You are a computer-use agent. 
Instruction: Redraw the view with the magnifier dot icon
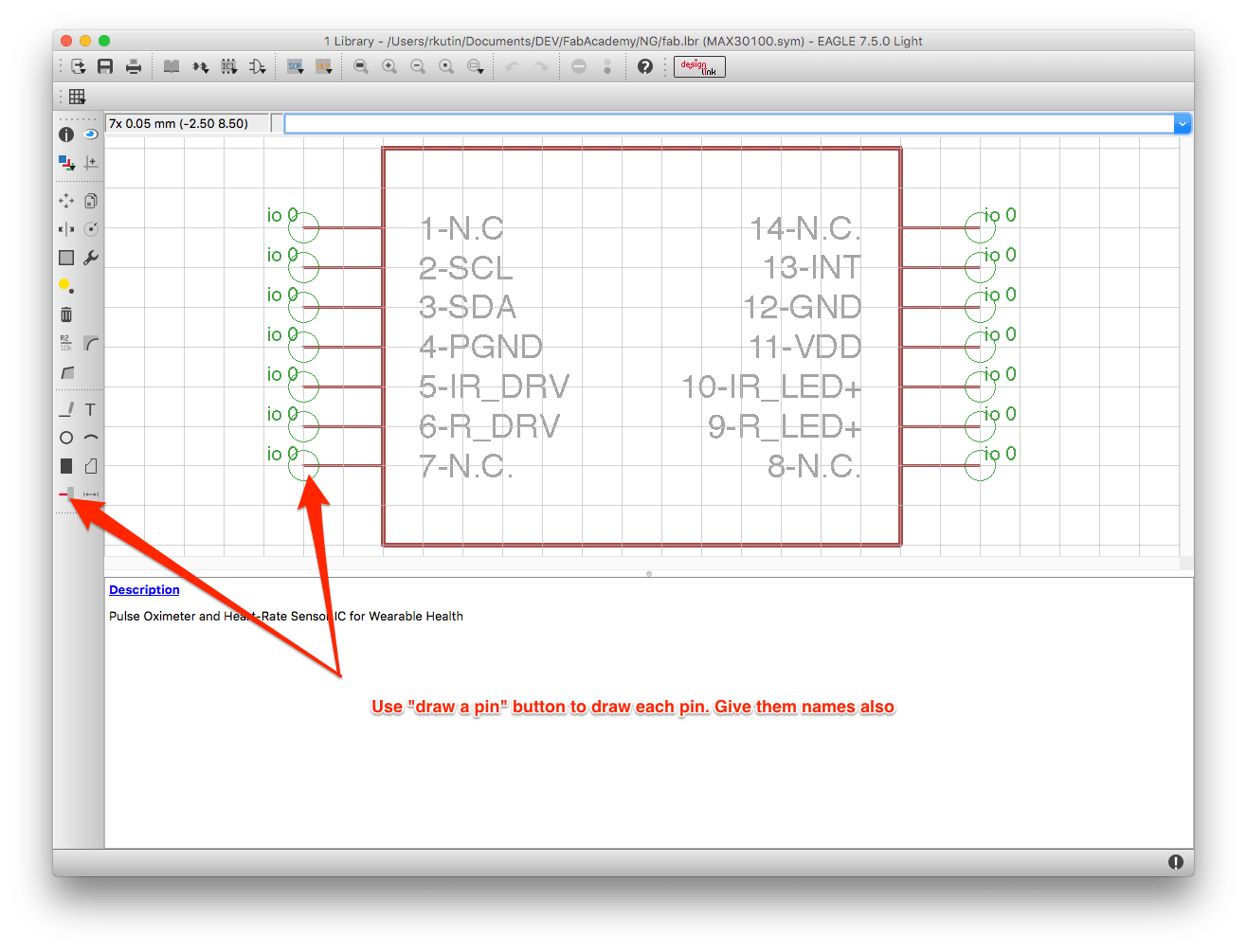click(446, 66)
